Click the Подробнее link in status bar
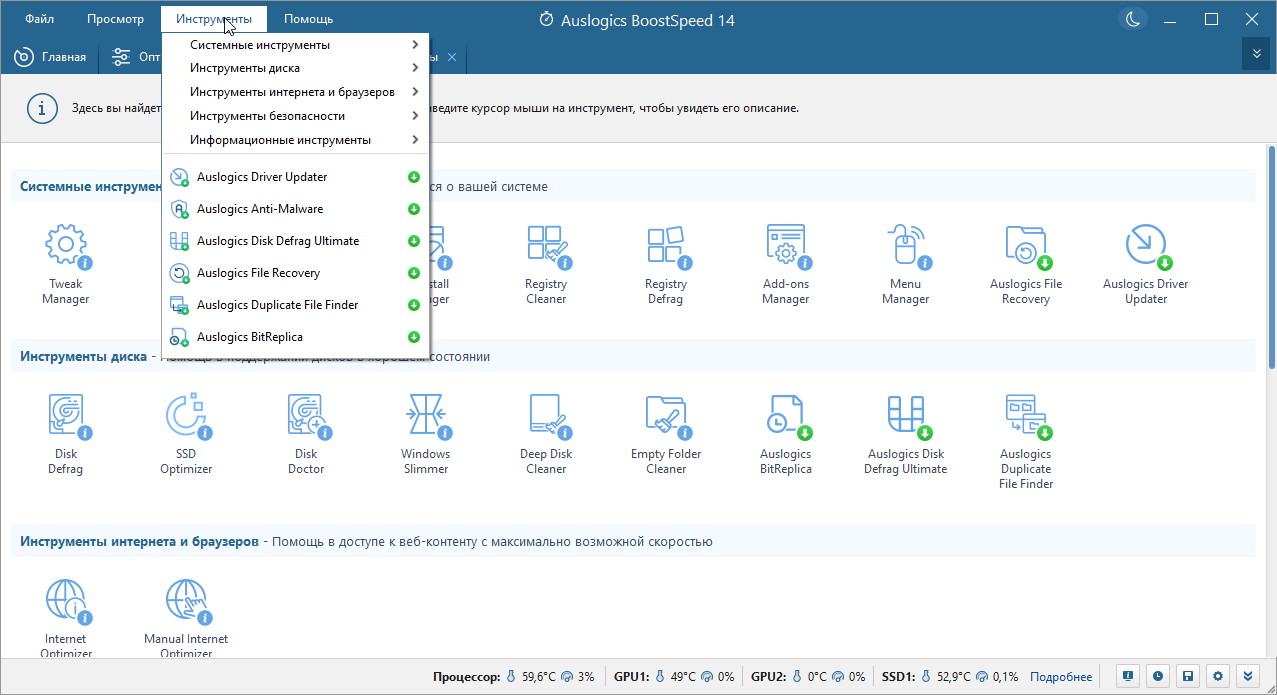This screenshot has width=1277, height=695. click(x=1061, y=677)
